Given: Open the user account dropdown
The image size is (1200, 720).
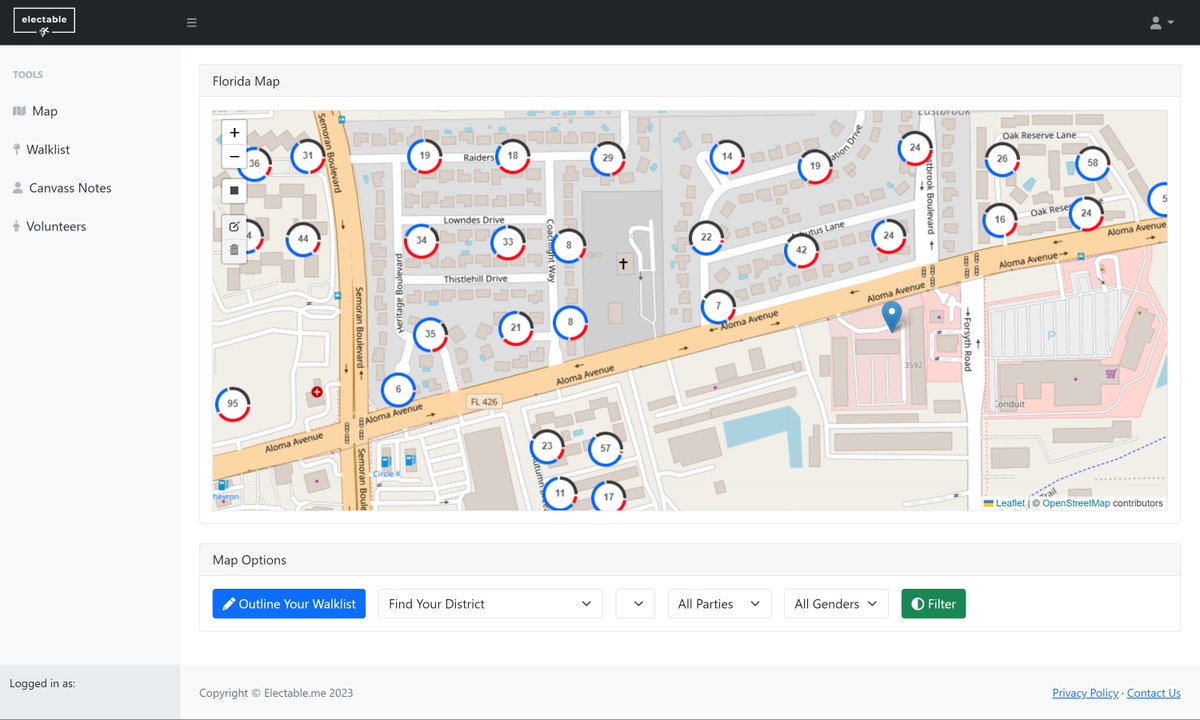Looking at the screenshot, I should tap(1161, 22).
